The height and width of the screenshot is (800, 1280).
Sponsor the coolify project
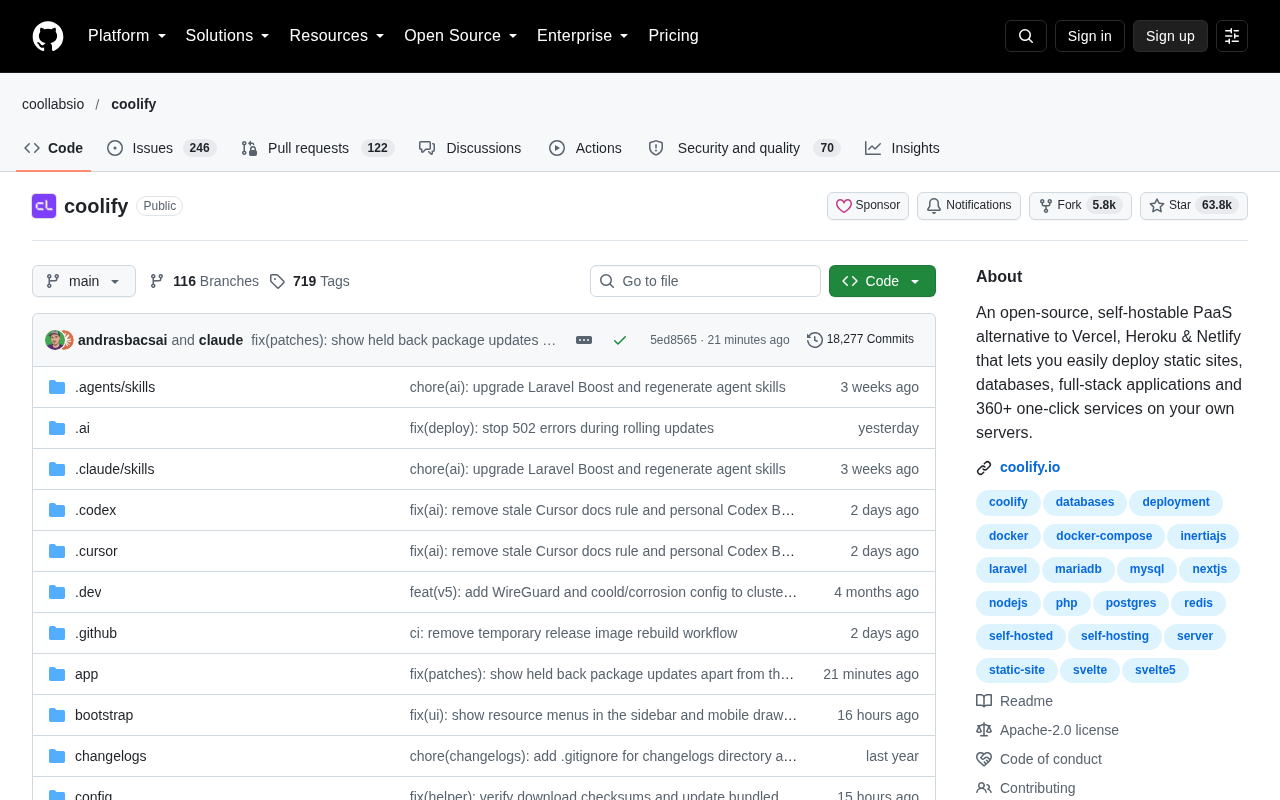868,206
